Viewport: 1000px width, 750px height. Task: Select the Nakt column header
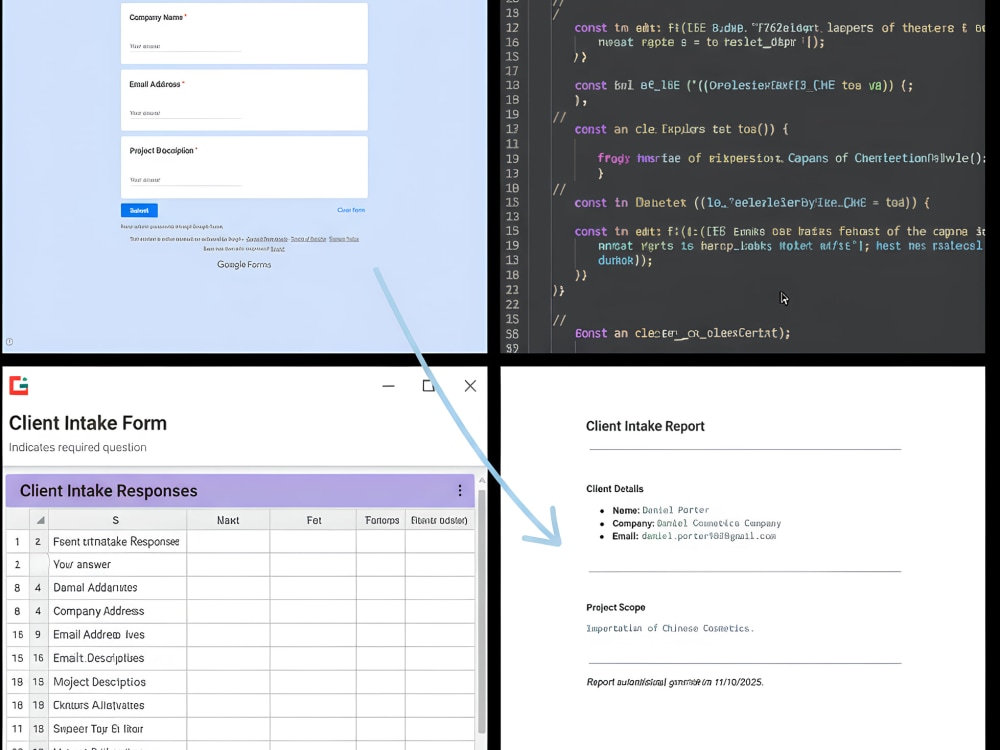coord(228,520)
